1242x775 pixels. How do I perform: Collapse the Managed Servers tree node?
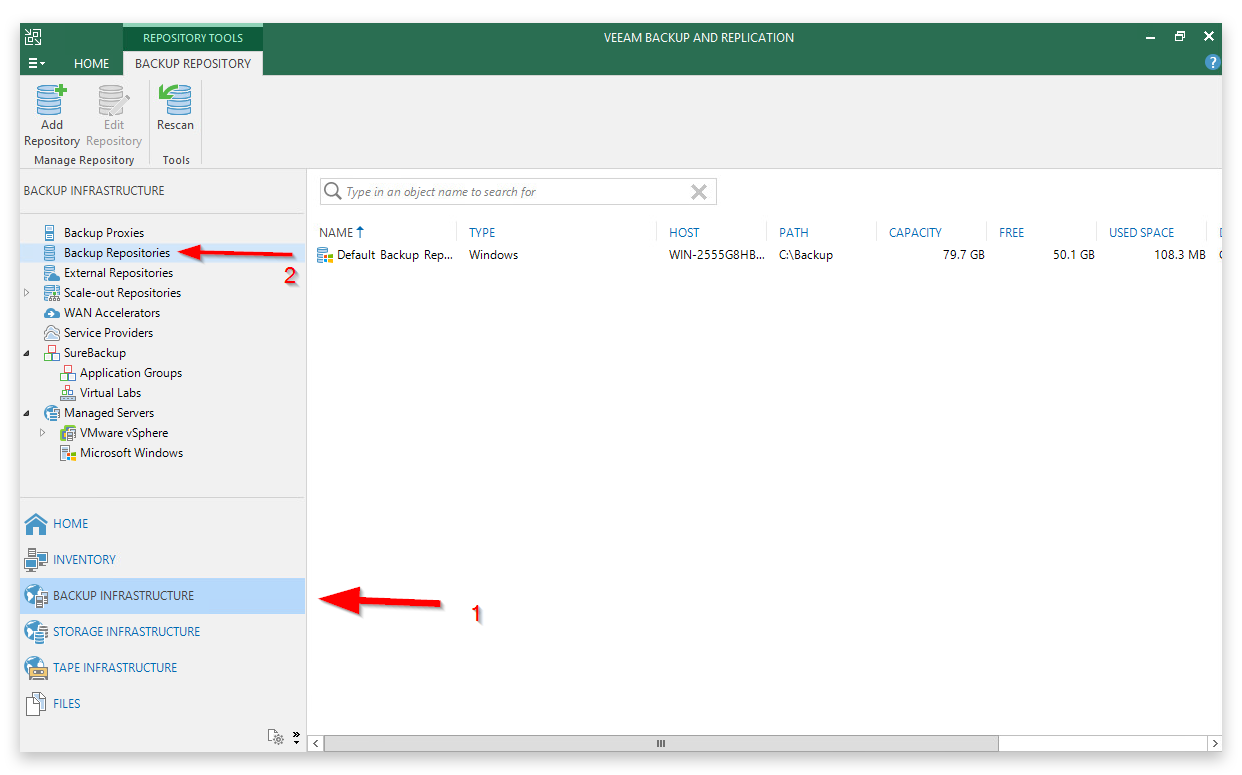click(x=27, y=413)
